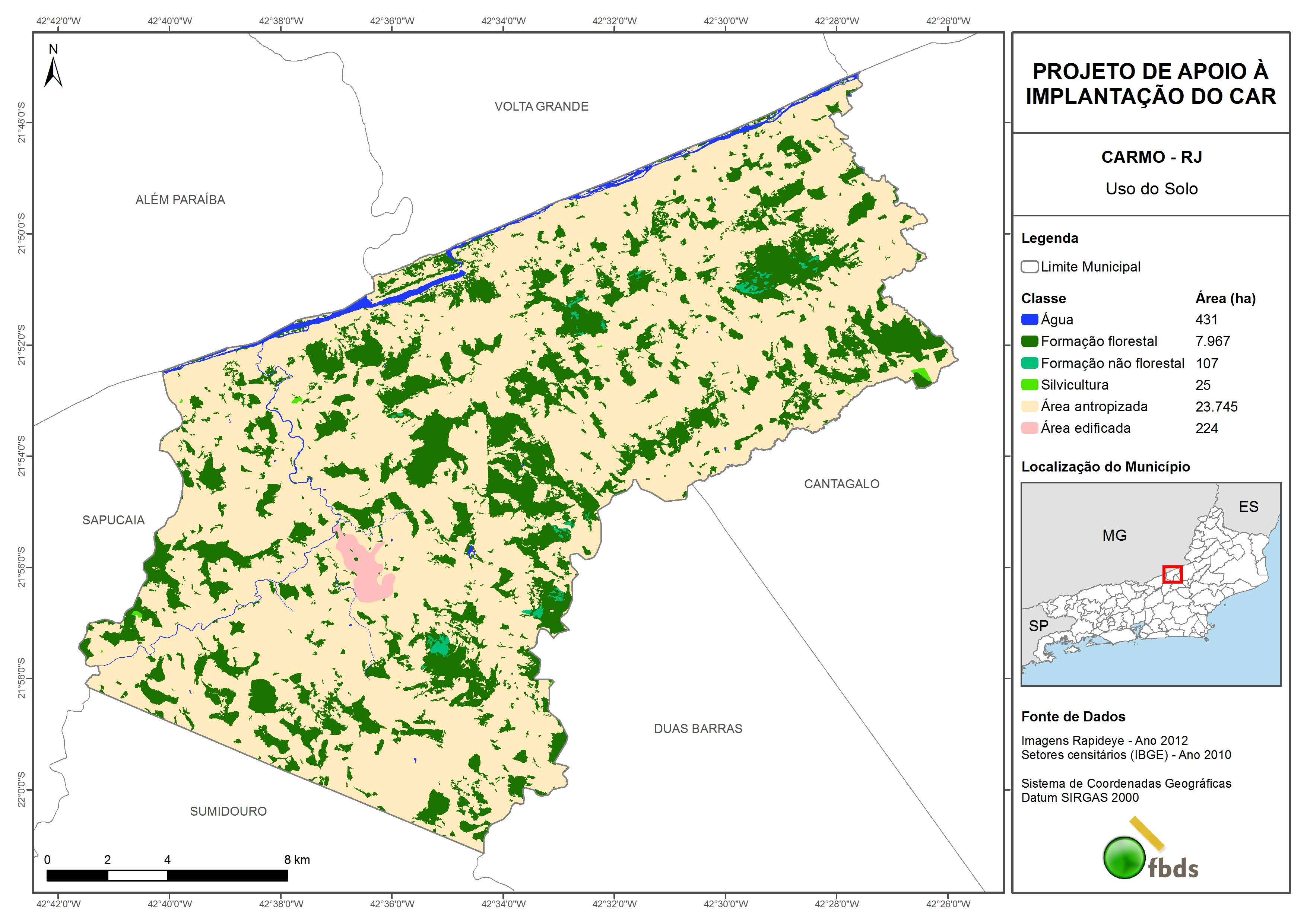Viewport: 1307px width, 924px height.
Task: Click the SUMIDOURO label on the map
Action: click(x=228, y=811)
